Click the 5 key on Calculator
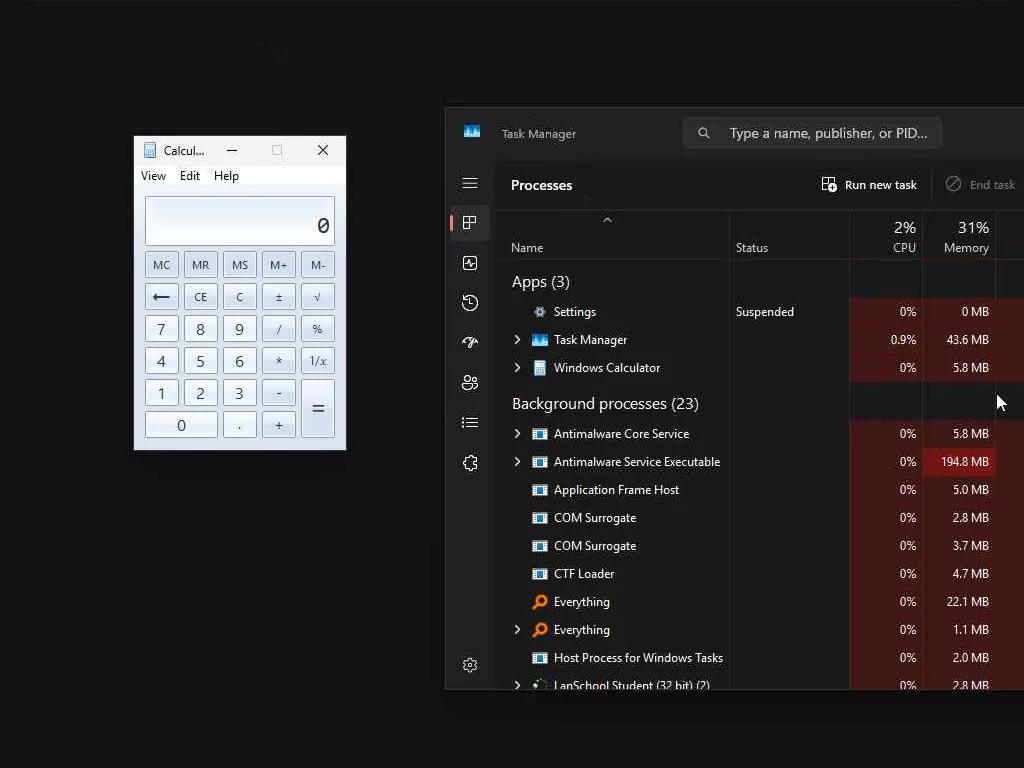 coord(200,361)
